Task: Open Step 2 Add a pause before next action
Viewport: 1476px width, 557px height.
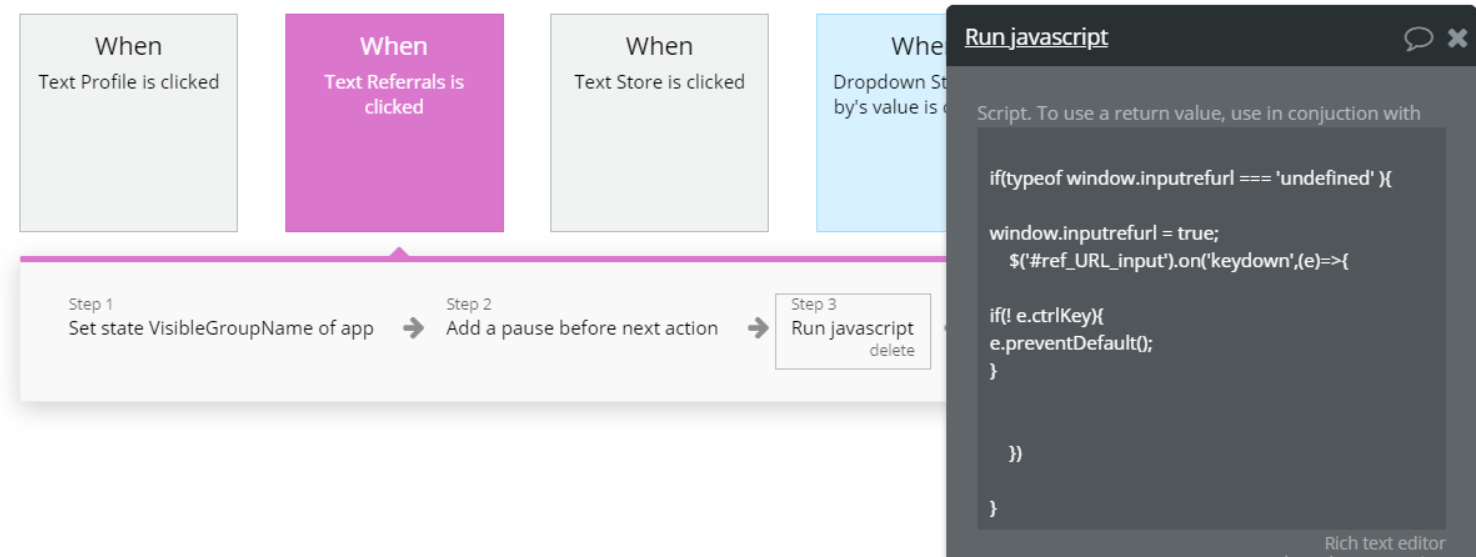Action: coord(582,318)
